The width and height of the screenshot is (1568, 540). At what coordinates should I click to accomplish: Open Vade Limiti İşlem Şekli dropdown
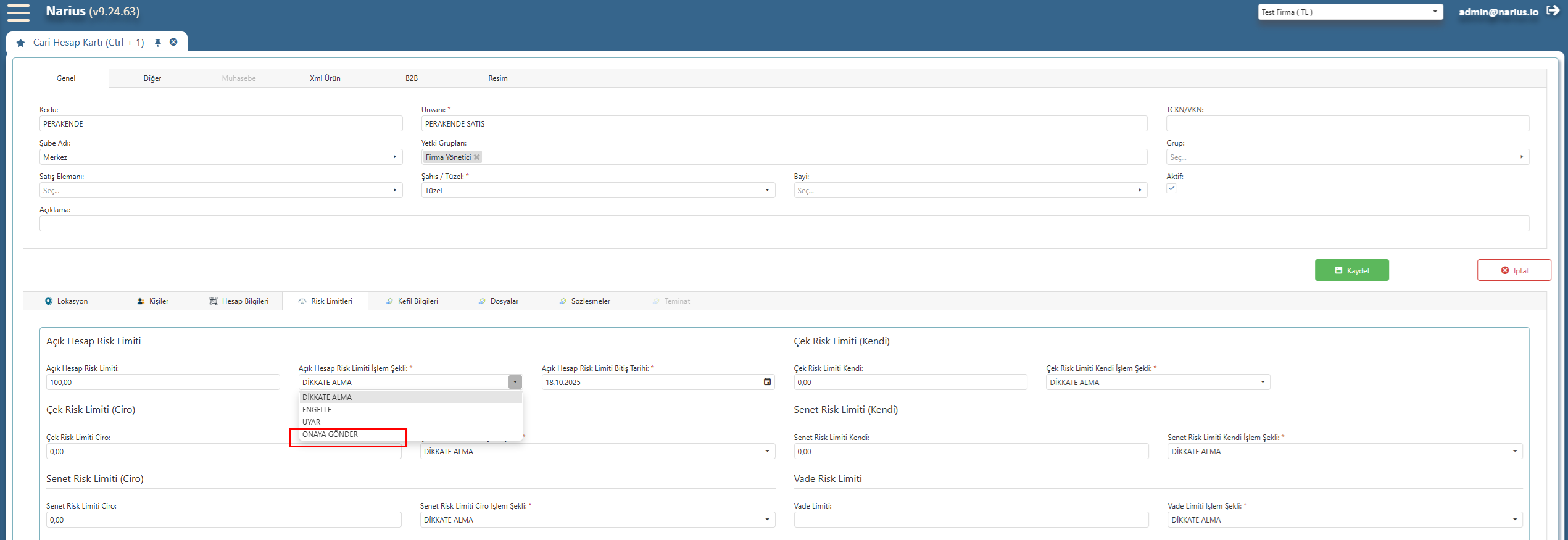(x=1345, y=520)
